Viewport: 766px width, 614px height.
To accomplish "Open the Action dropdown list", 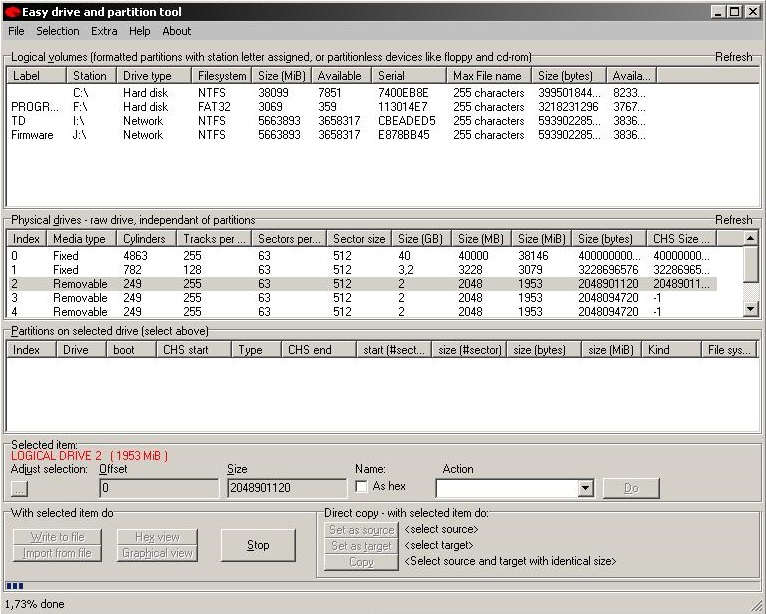I will coord(586,488).
